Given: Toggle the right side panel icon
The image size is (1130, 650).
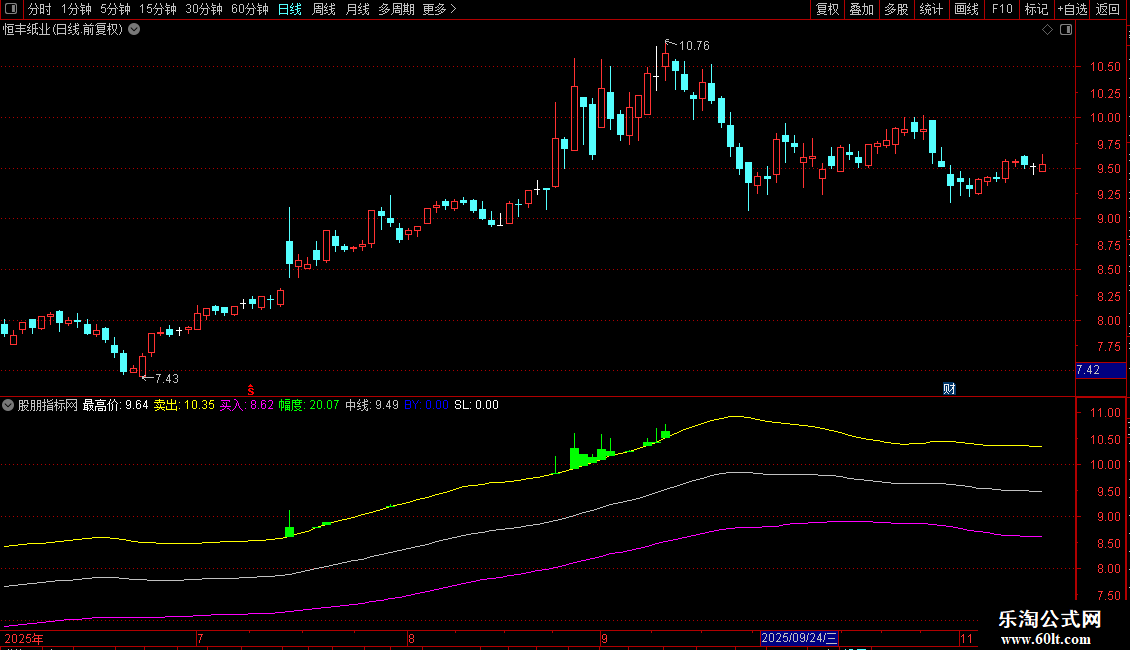Looking at the screenshot, I should coord(1066,30).
